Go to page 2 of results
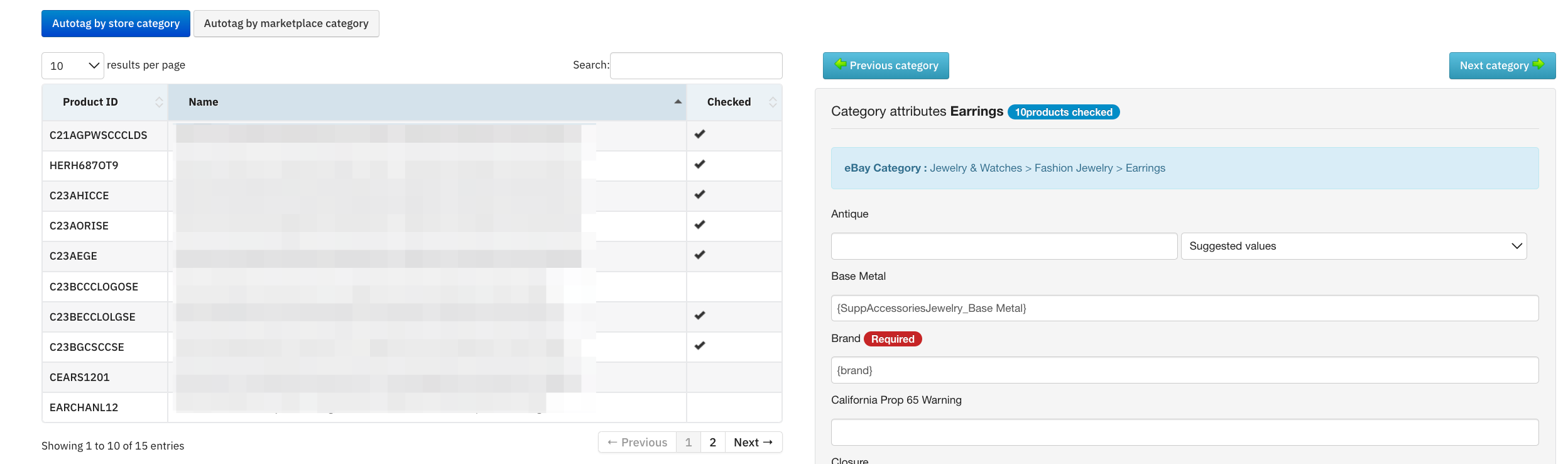The width and height of the screenshot is (1568, 464). click(x=712, y=442)
